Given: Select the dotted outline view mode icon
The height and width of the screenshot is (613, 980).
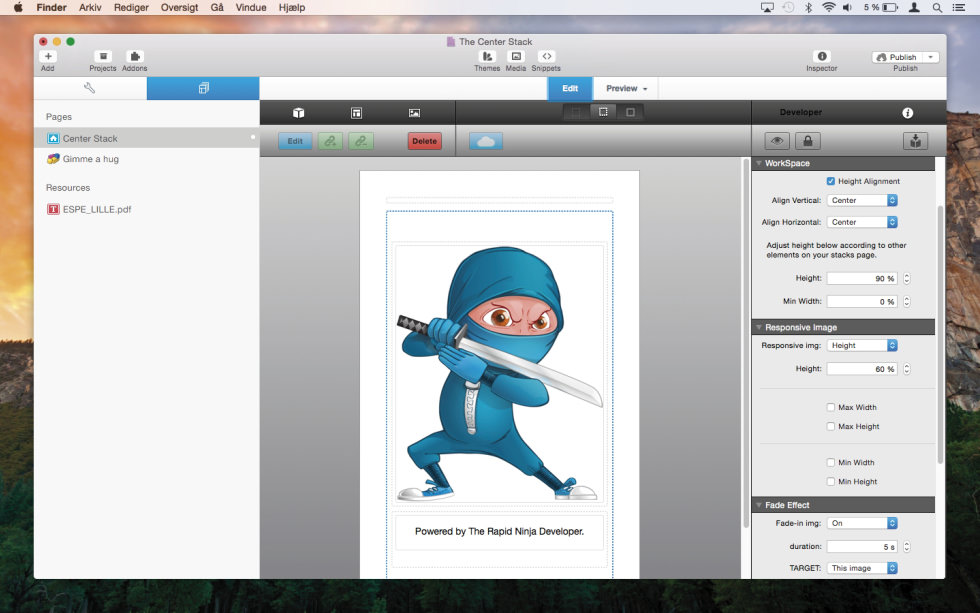Looking at the screenshot, I should pyautogui.click(x=603, y=112).
